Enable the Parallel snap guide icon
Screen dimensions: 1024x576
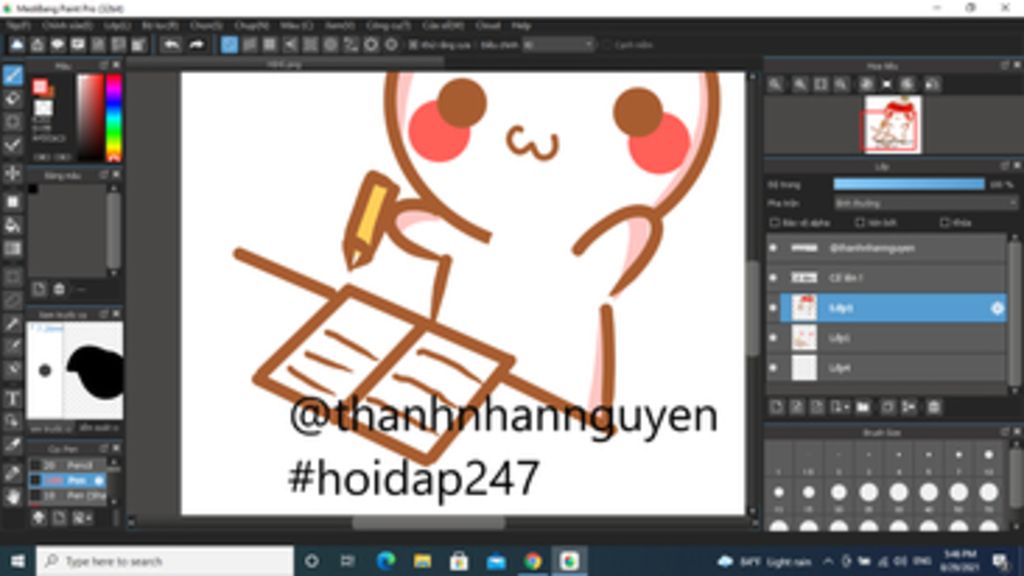[249, 44]
